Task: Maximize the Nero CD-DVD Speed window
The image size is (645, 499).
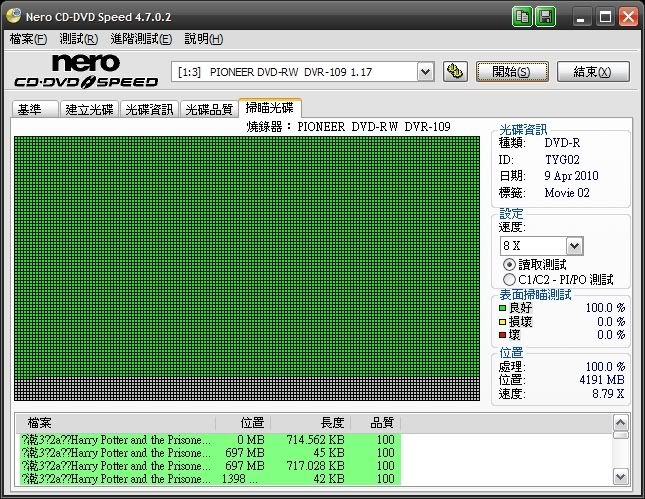Action: (605, 17)
